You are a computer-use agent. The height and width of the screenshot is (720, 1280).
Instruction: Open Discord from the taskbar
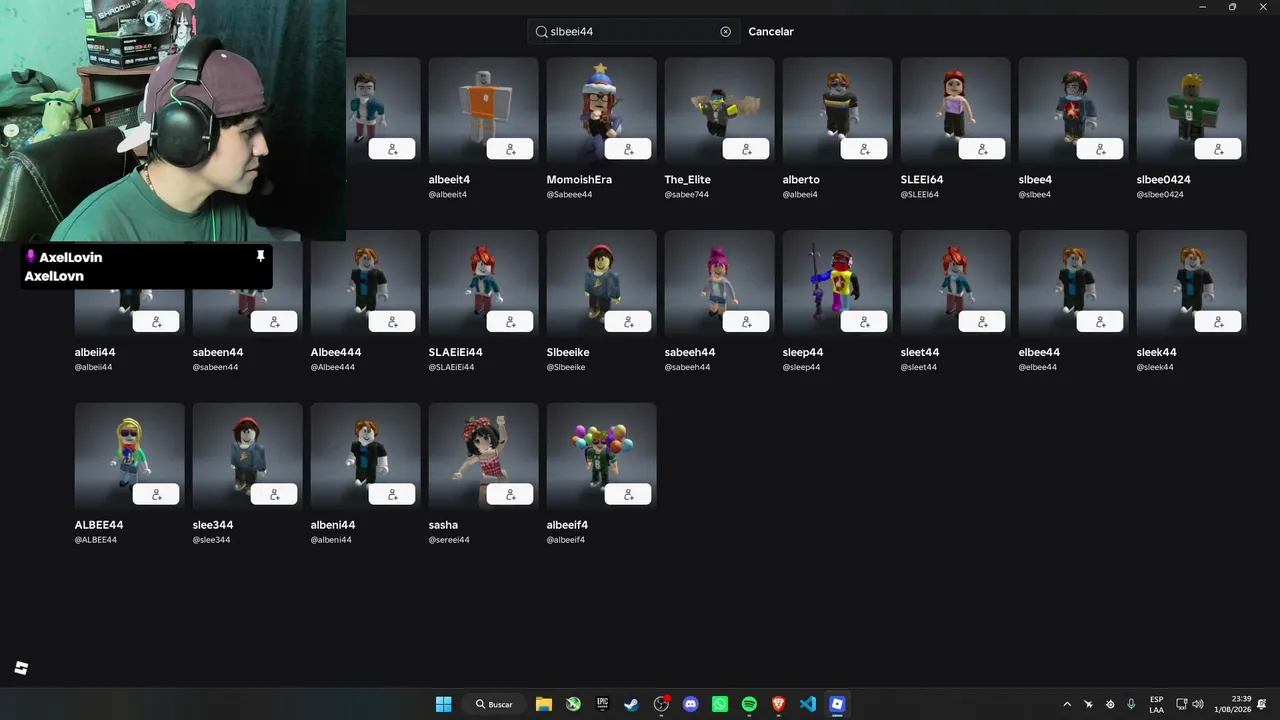coord(690,704)
